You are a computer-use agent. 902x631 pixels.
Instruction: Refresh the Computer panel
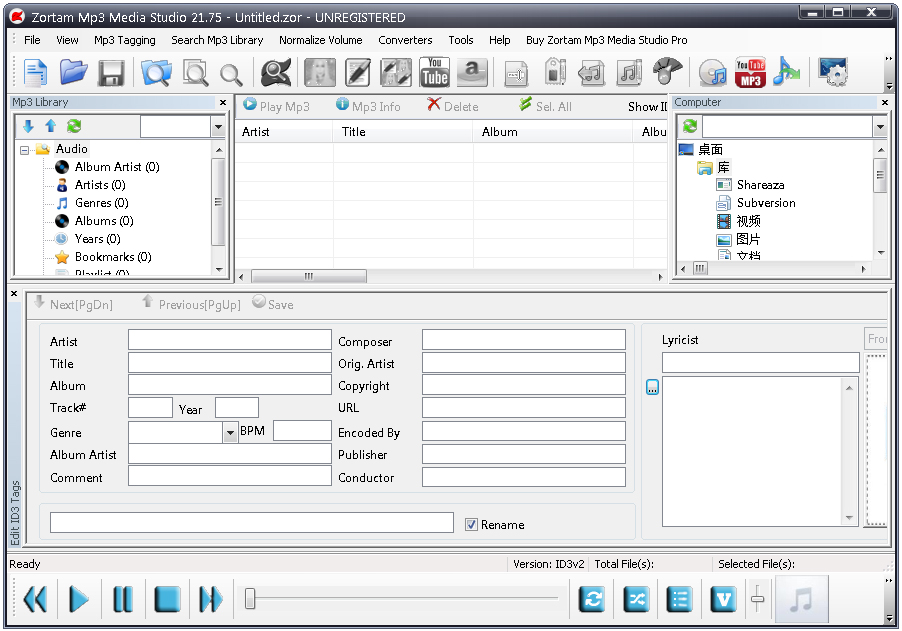[690, 125]
